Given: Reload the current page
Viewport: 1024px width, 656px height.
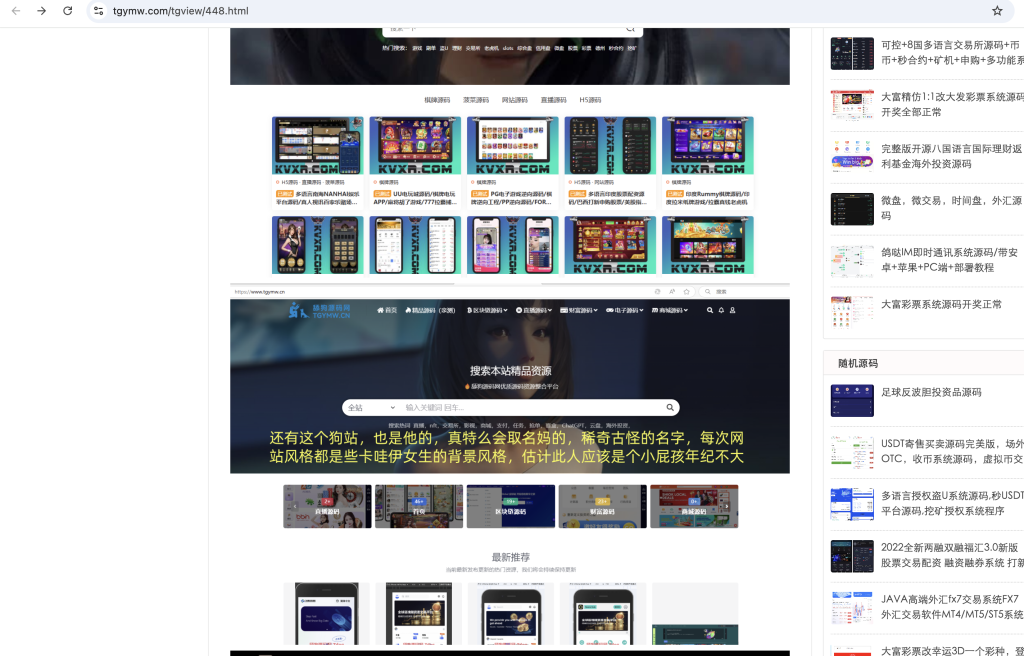Looking at the screenshot, I should [67, 11].
